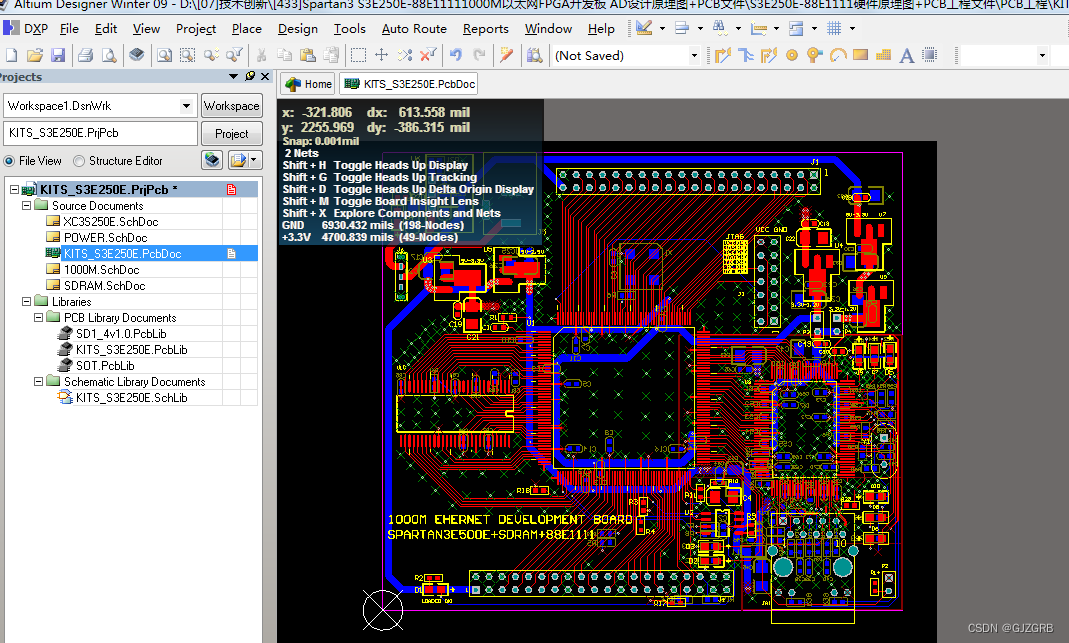Open the Auto Route menu
The height and width of the screenshot is (643, 1069).
pos(414,29)
